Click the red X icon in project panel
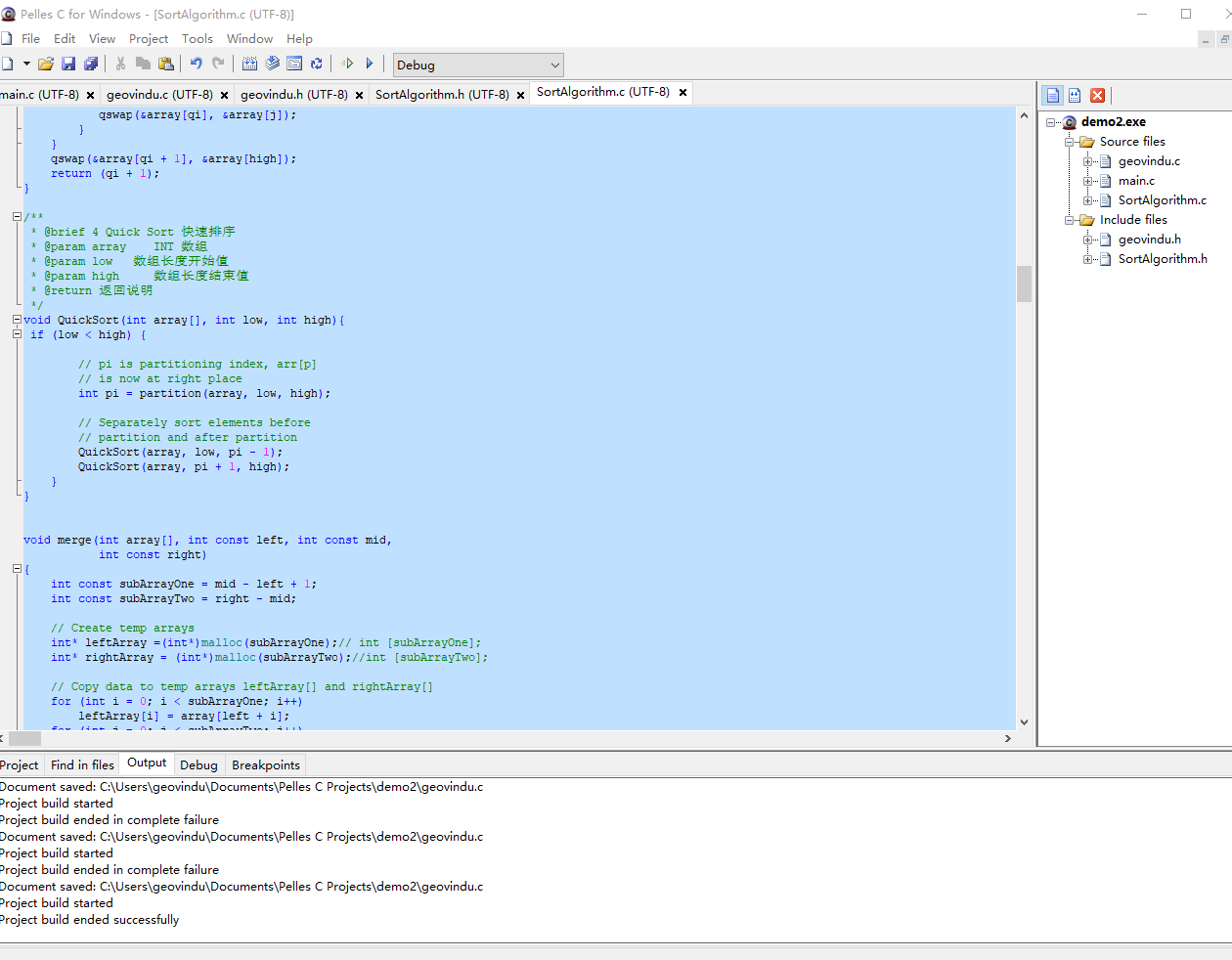 (x=1097, y=95)
